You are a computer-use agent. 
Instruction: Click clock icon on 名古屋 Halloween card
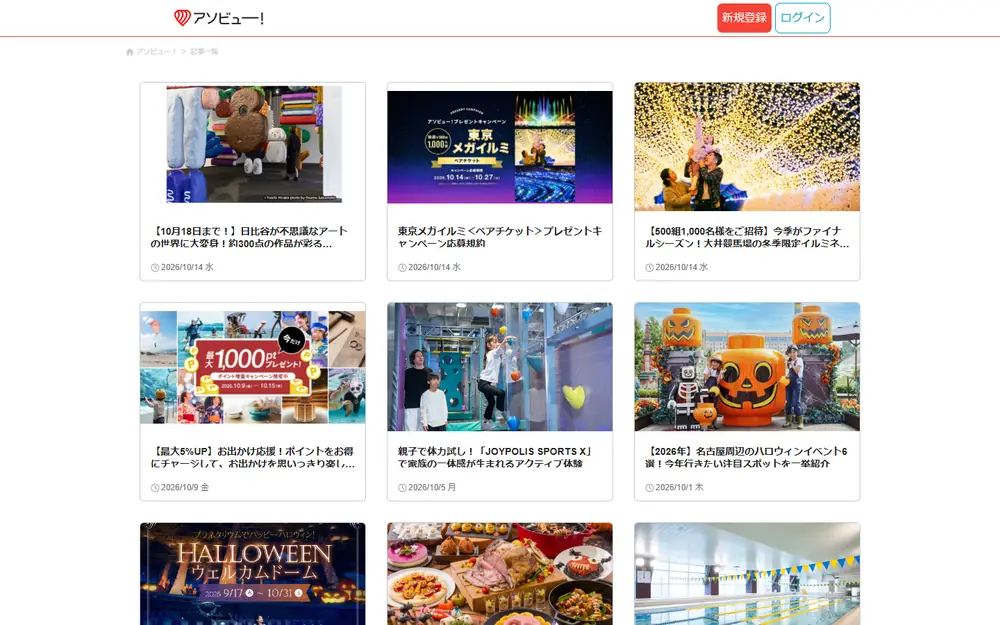pos(649,488)
